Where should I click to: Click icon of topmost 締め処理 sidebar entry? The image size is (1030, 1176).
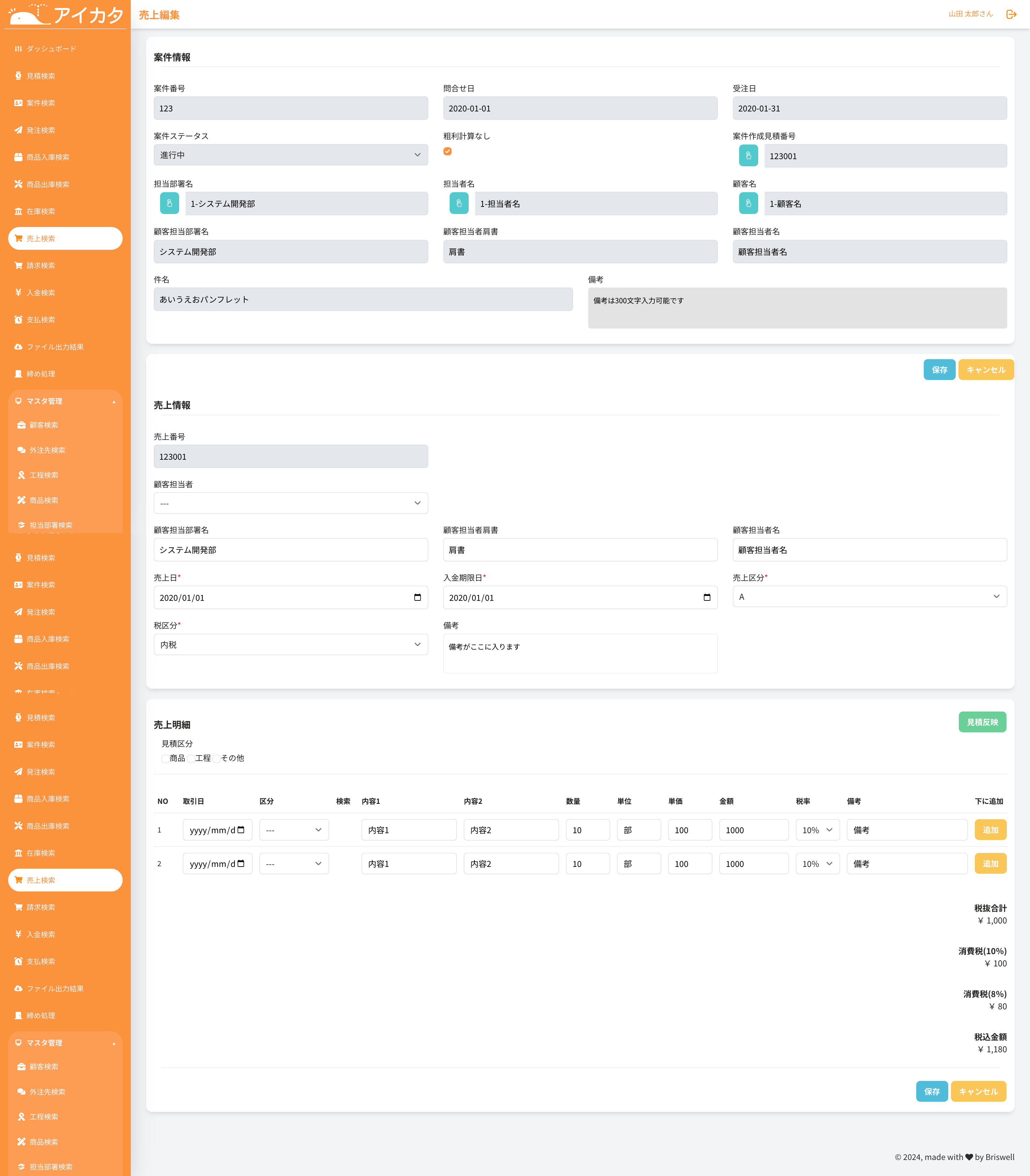pyautogui.click(x=18, y=374)
